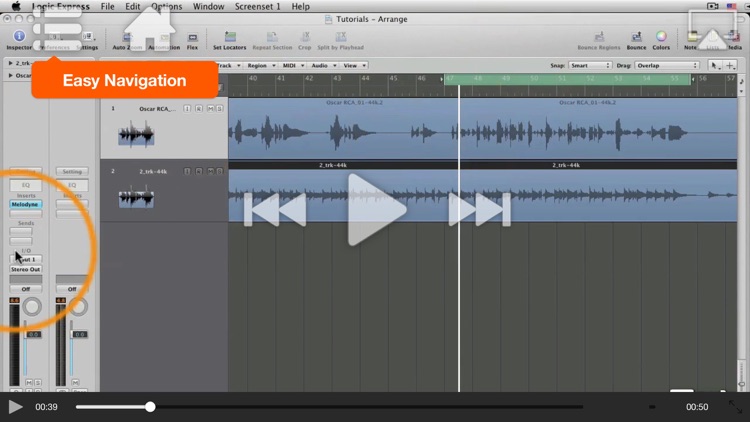Open the Options menu
The width and height of the screenshot is (750, 422).
pos(166,6)
